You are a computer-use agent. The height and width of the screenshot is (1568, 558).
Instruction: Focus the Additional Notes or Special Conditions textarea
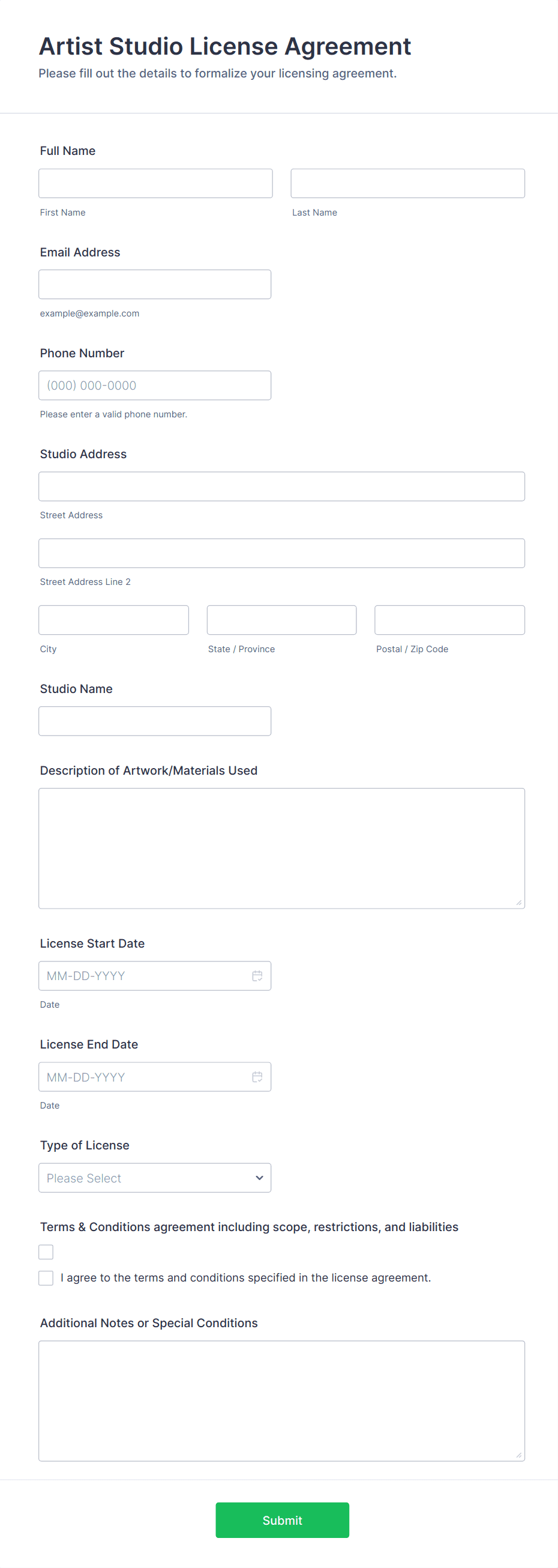pyautogui.click(x=281, y=1400)
